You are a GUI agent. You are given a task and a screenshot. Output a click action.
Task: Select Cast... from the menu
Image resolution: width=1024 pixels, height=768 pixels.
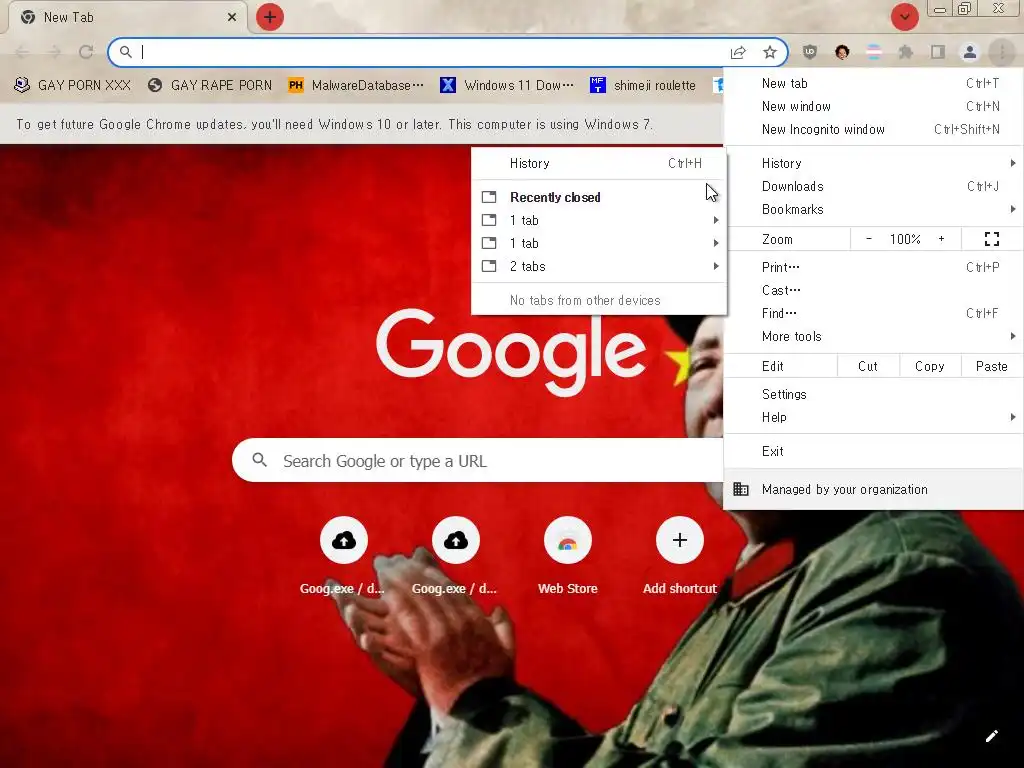click(873, 290)
